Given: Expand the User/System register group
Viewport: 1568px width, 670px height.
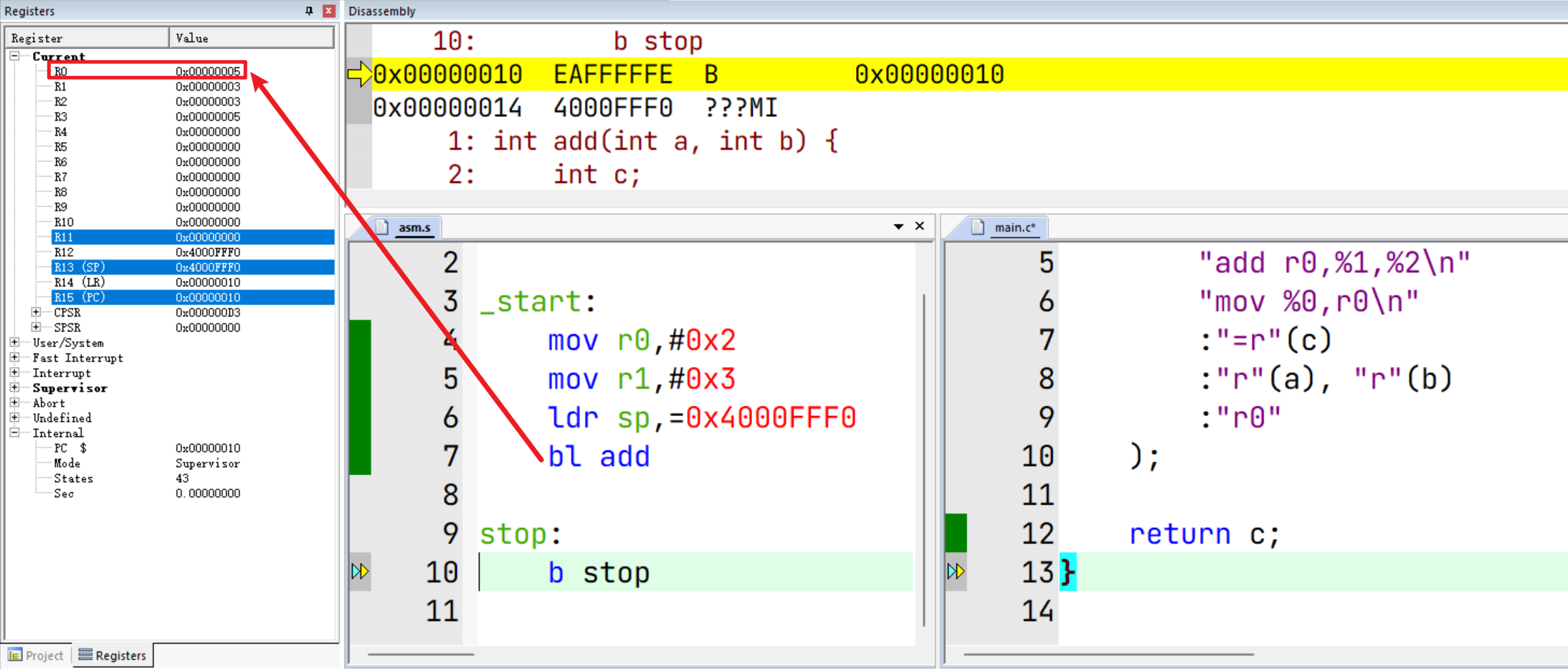Looking at the screenshot, I should (x=14, y=342).
